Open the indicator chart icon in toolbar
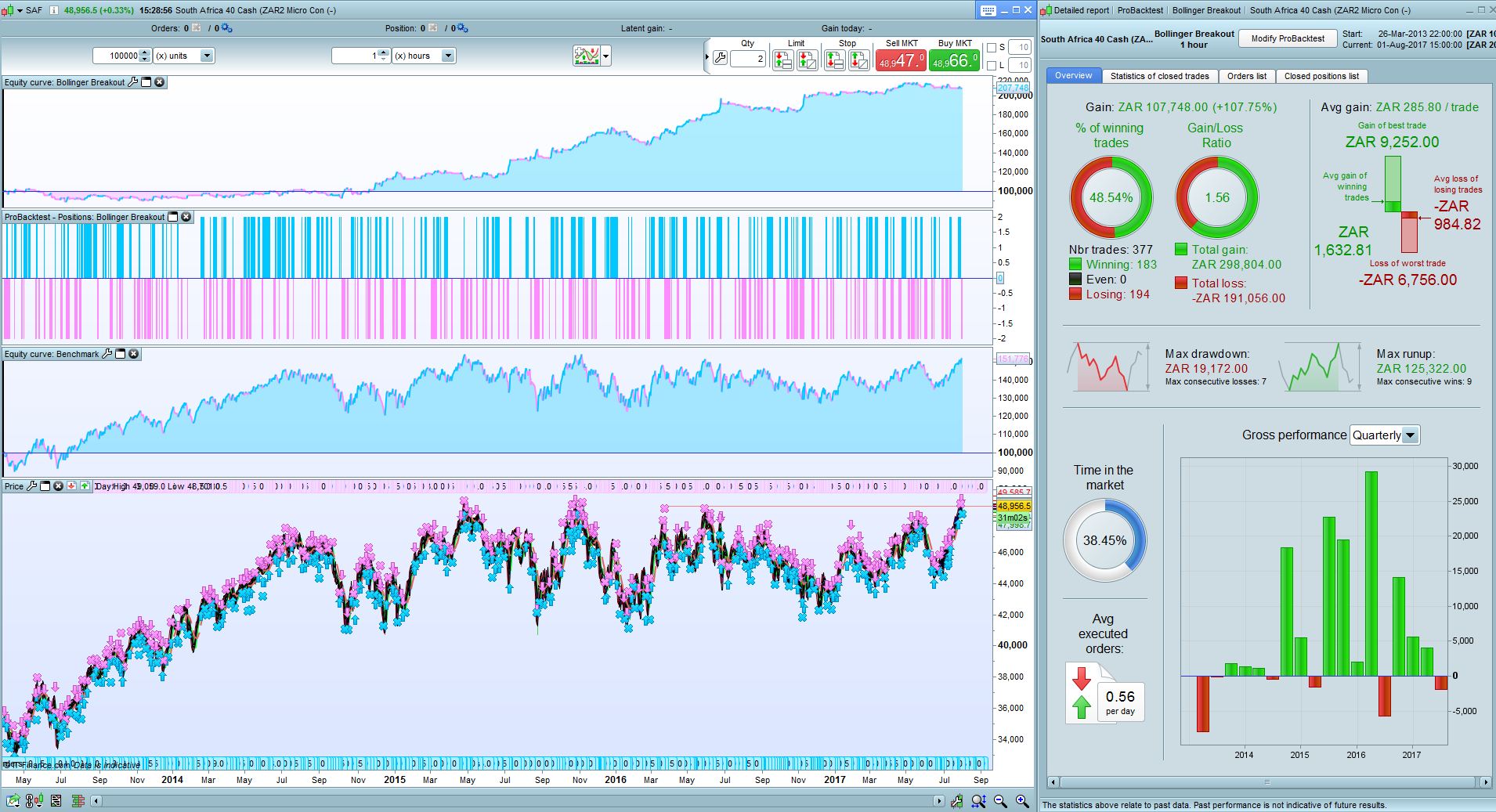Image resolution: width=1496 pixels, height=812 pixels. pyautogui.click(x=586, y=56)
